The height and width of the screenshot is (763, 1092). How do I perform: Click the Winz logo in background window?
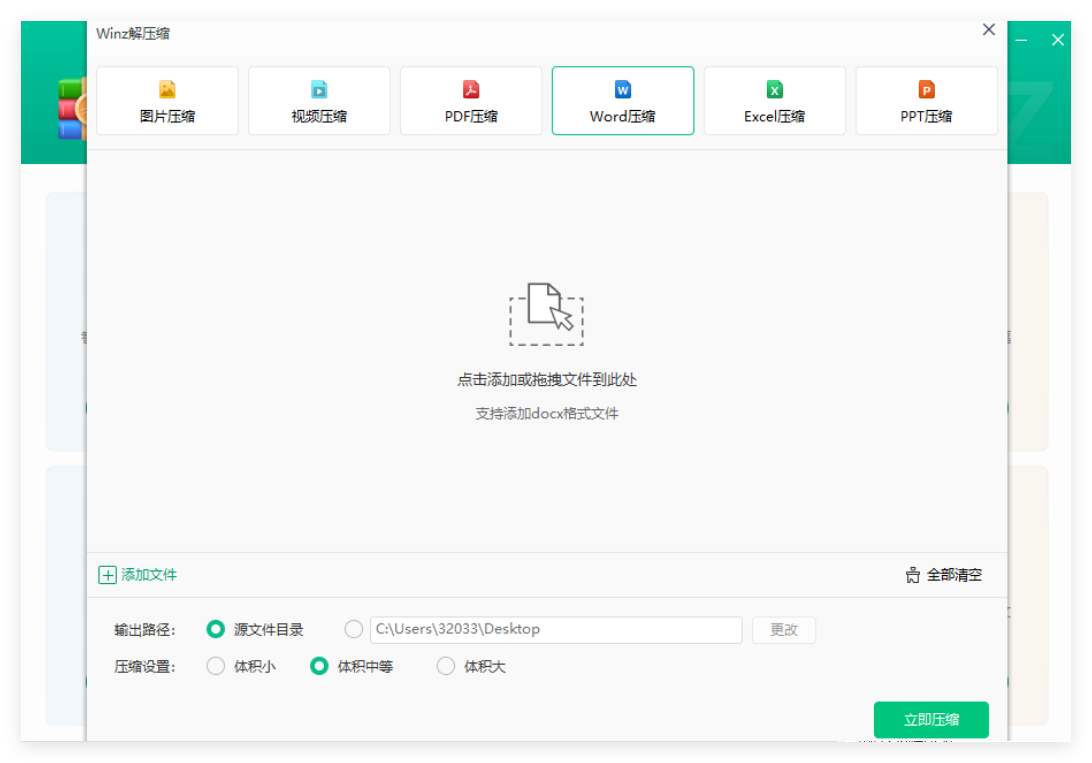[72, 109]
